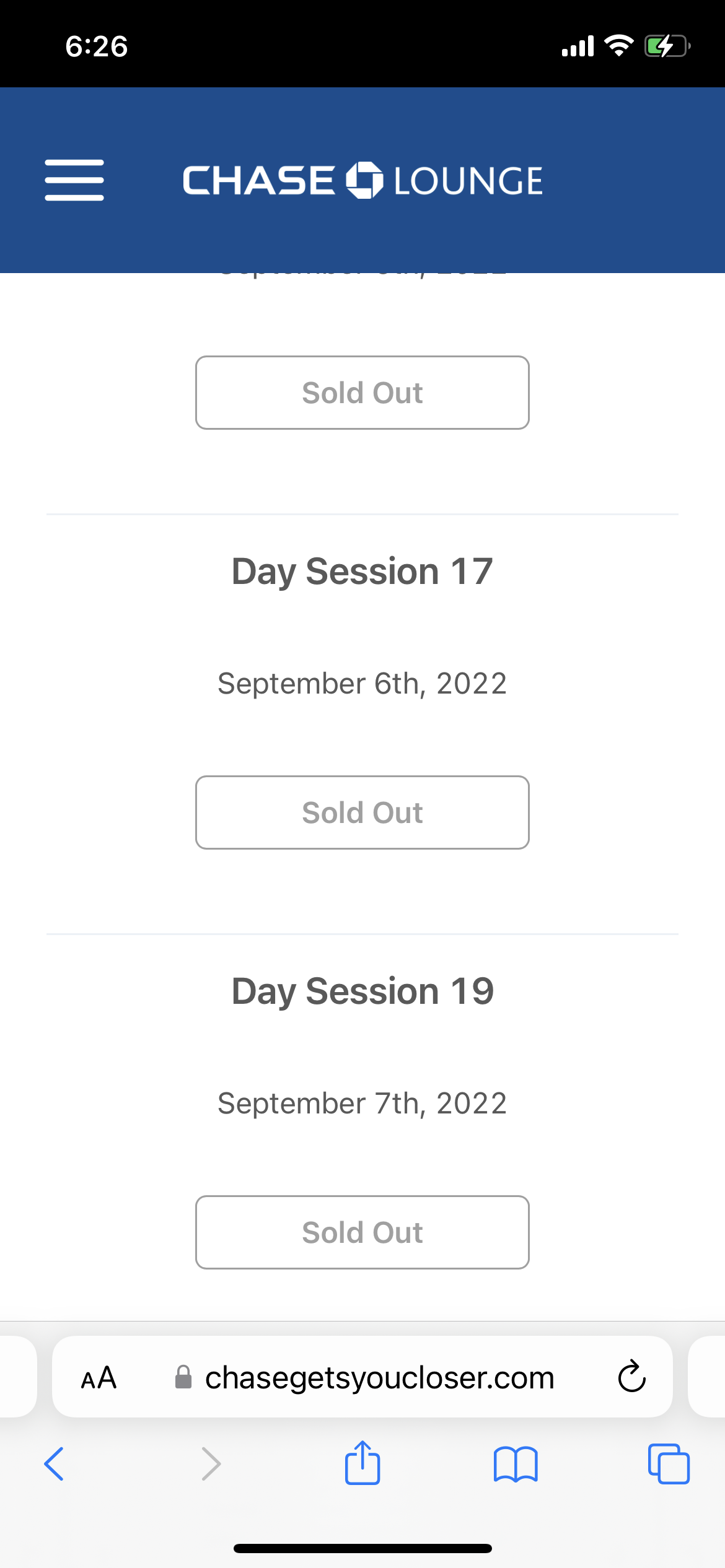
Task: Tap Sold Out under Day Session 19
Action: [362, 1232]
